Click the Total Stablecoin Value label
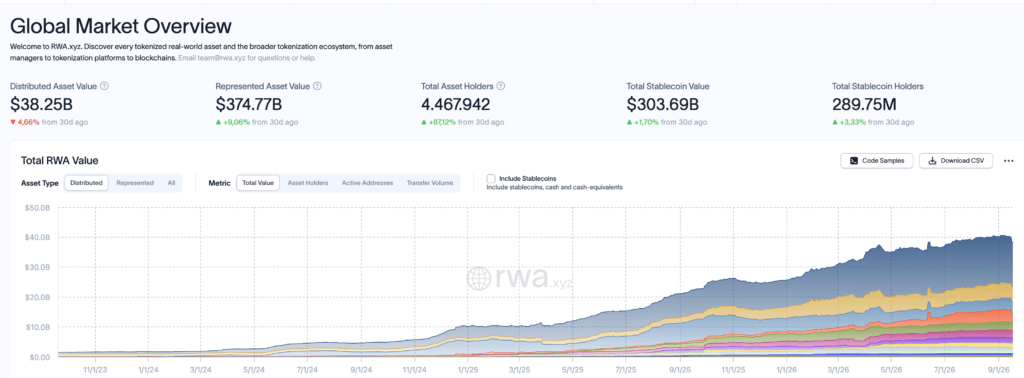 (668, 86)
